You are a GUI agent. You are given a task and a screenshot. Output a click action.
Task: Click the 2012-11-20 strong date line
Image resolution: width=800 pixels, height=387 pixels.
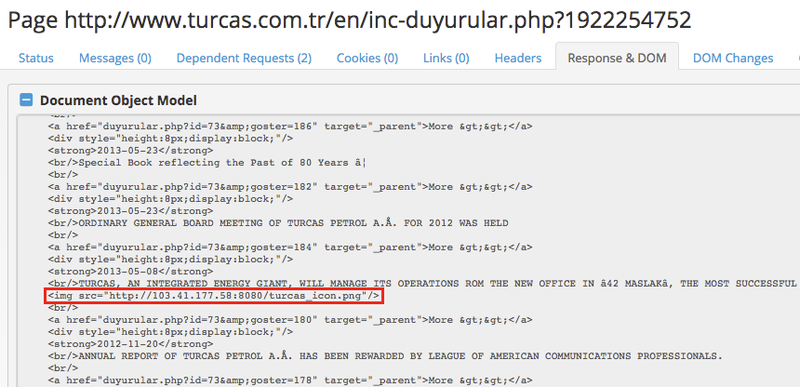point(131,344)
